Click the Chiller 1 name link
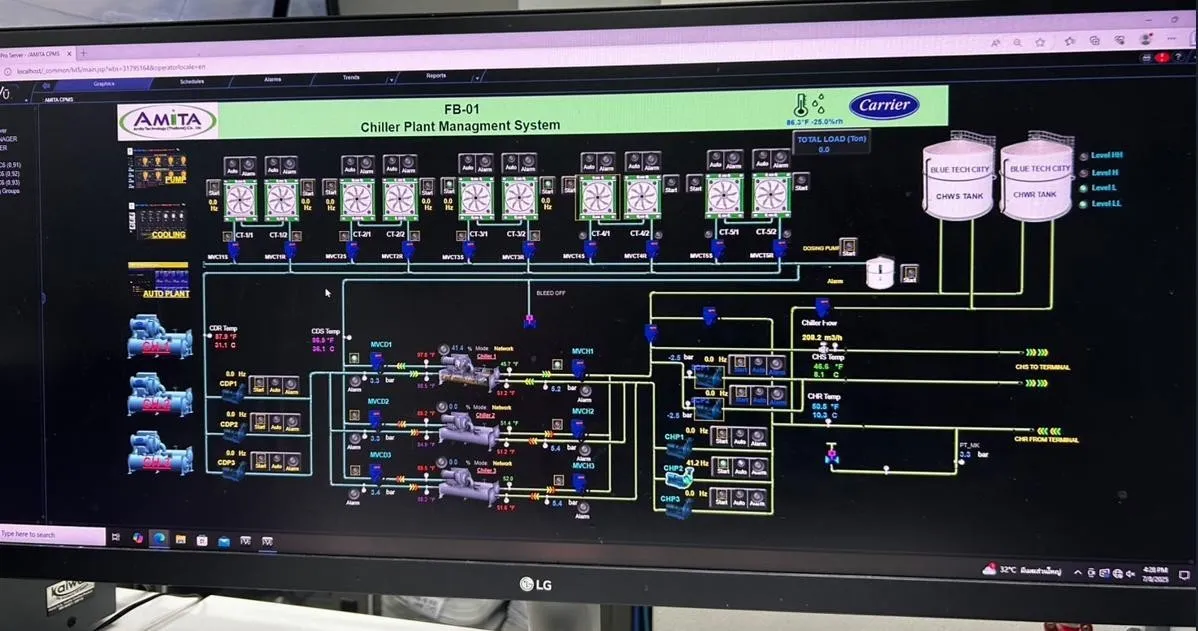 point(486,356)
